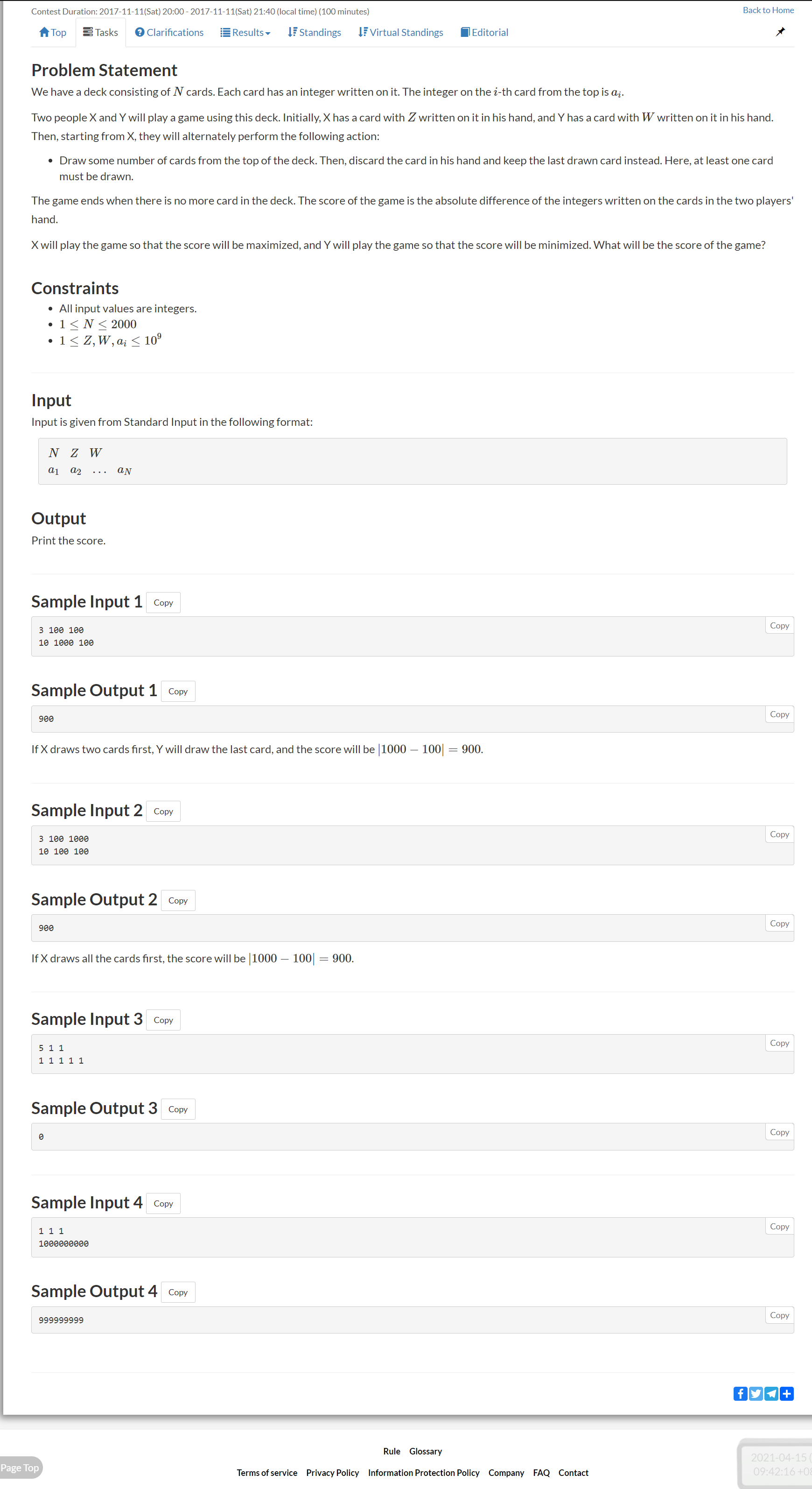This screenshot has height=1489, width=812.
Task: Open the Standings tab
Action: tap(315, 32)
